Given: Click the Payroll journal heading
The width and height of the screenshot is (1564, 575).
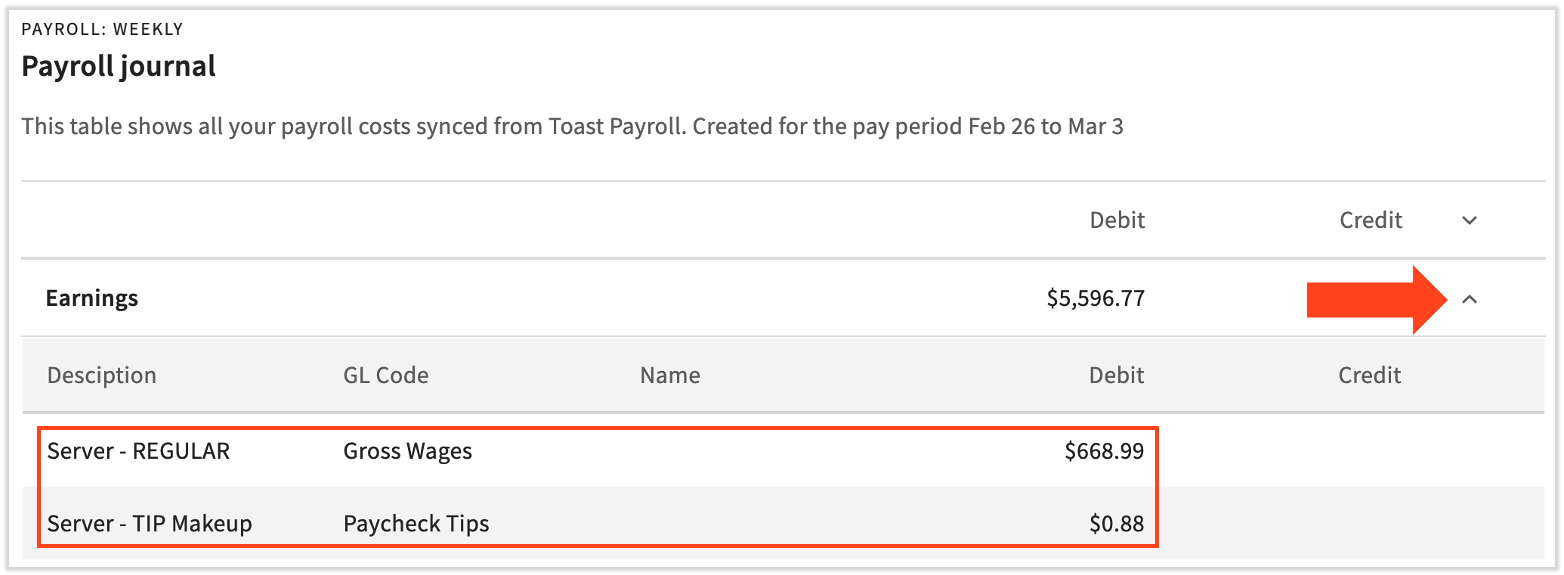Looking at the screenshot, I should click(x=119, y=67).
